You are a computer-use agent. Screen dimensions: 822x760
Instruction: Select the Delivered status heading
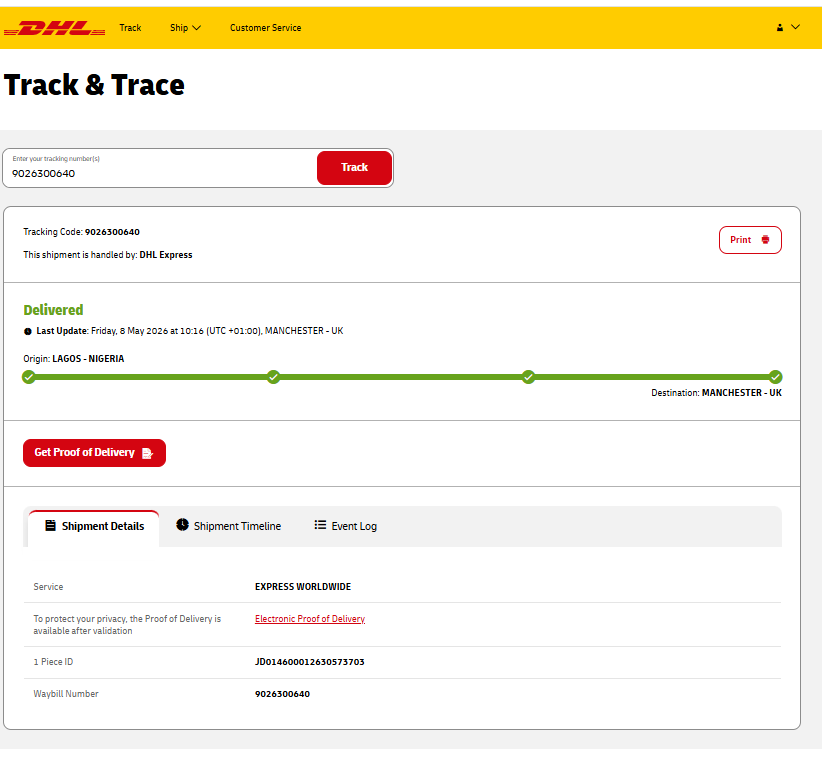(53, 310)
